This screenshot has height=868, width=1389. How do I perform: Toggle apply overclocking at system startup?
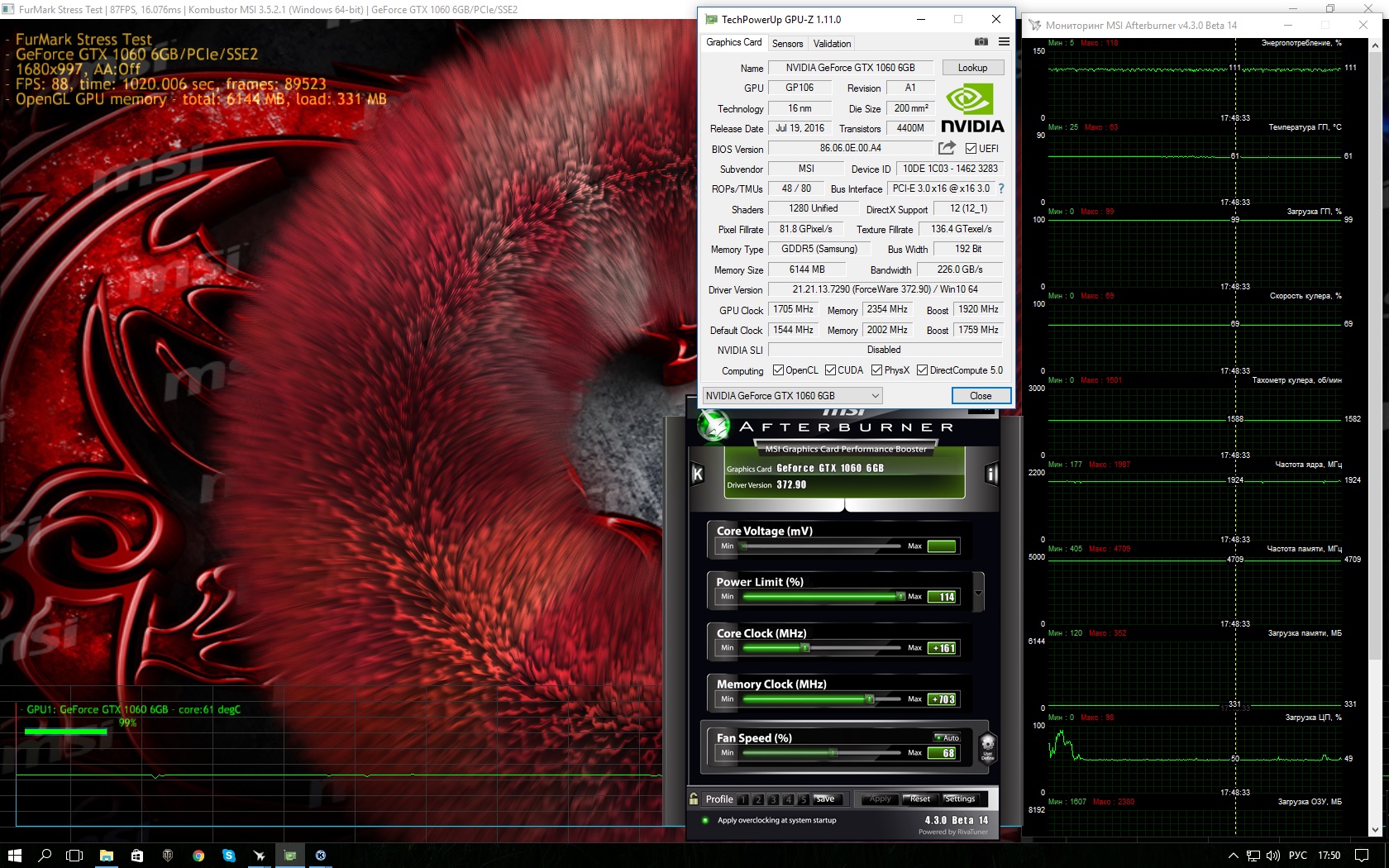(705, 820)
